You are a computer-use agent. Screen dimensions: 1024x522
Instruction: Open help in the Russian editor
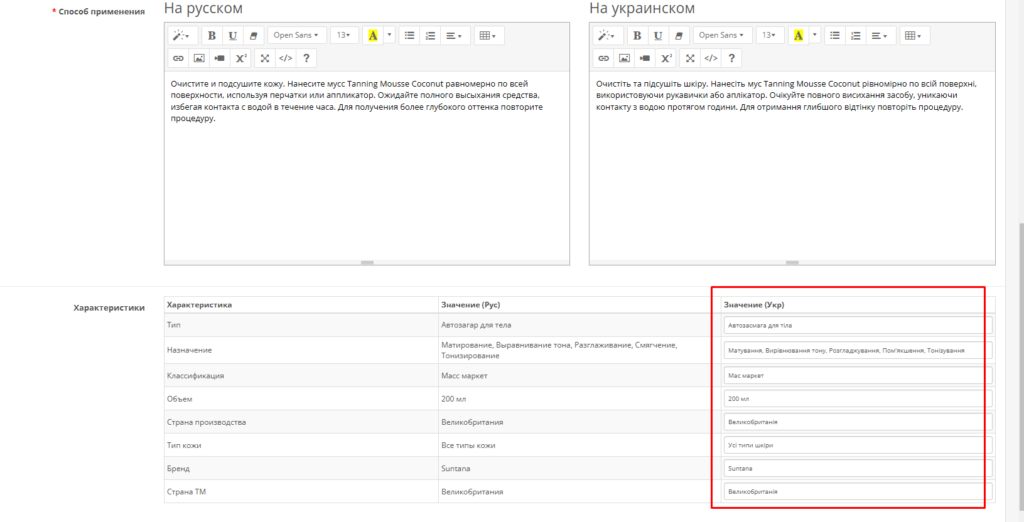coord(306,58)
